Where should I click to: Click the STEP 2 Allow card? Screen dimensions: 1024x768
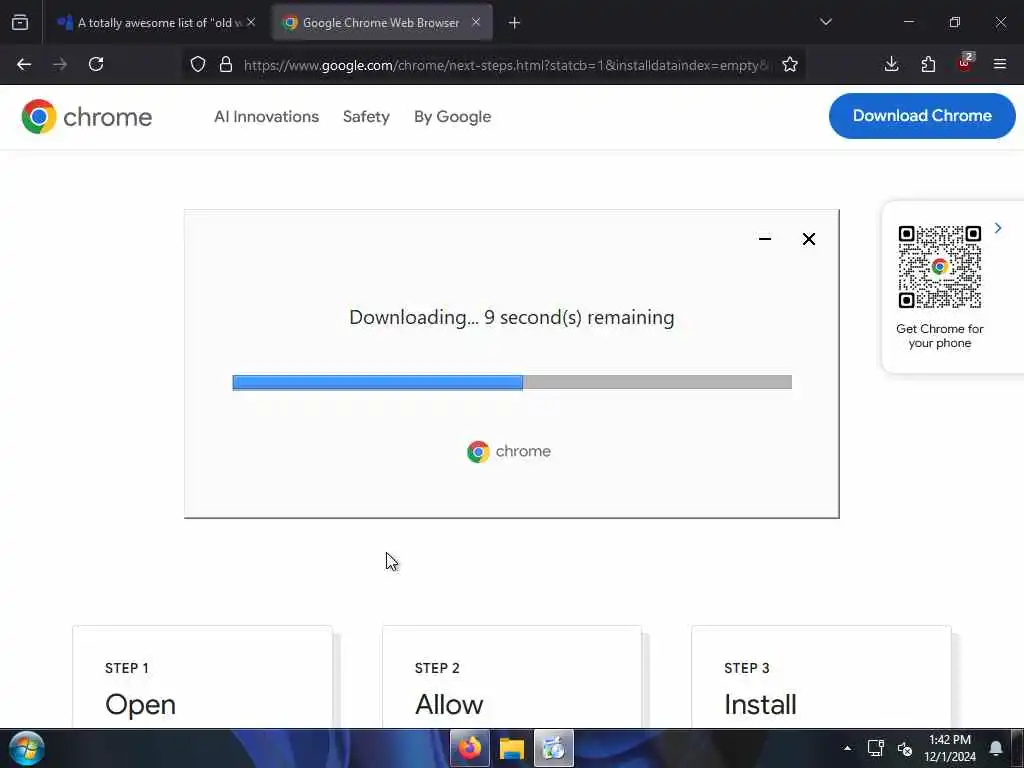[512, 677]
